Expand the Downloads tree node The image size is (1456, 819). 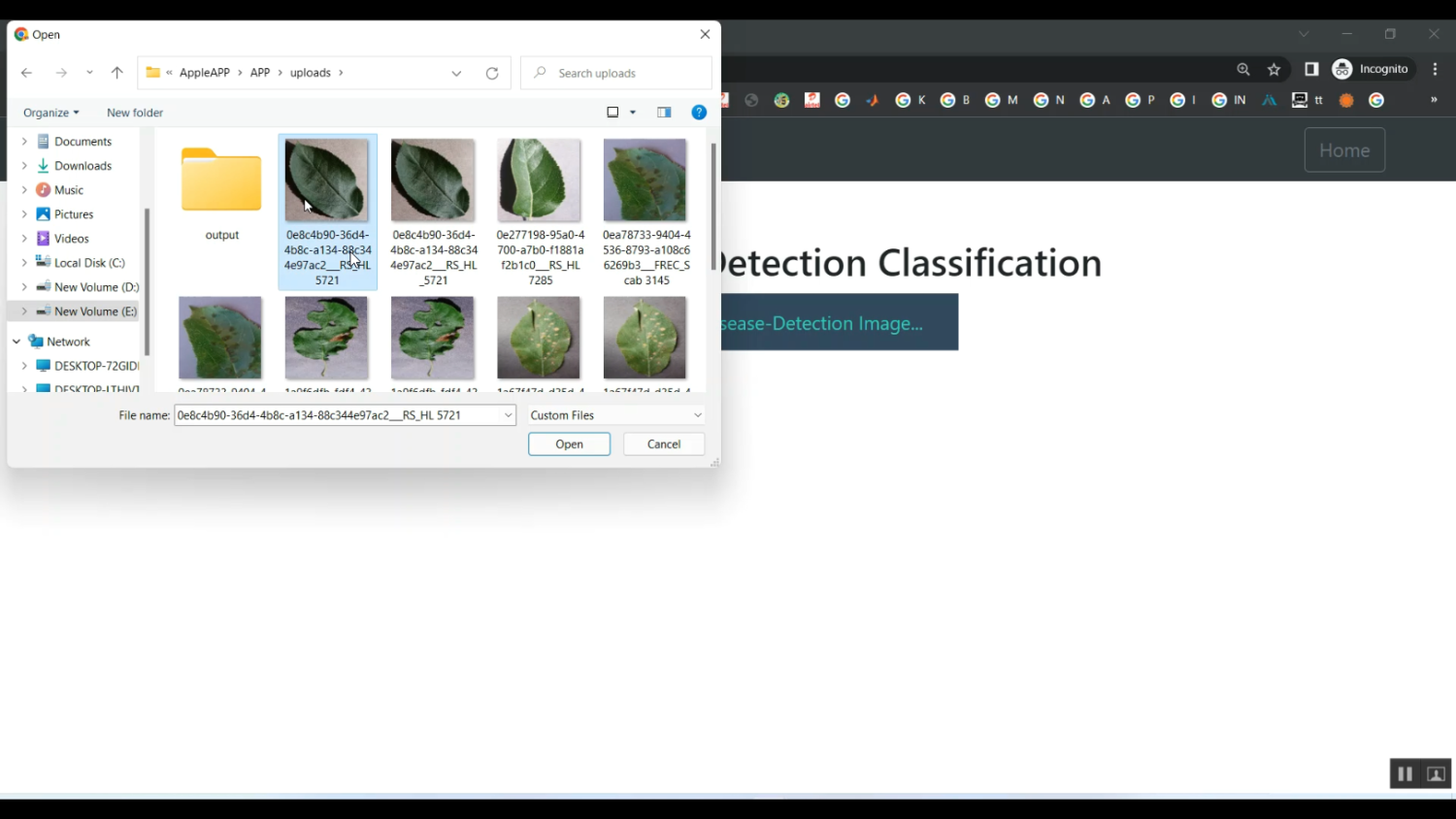[24, 166]
